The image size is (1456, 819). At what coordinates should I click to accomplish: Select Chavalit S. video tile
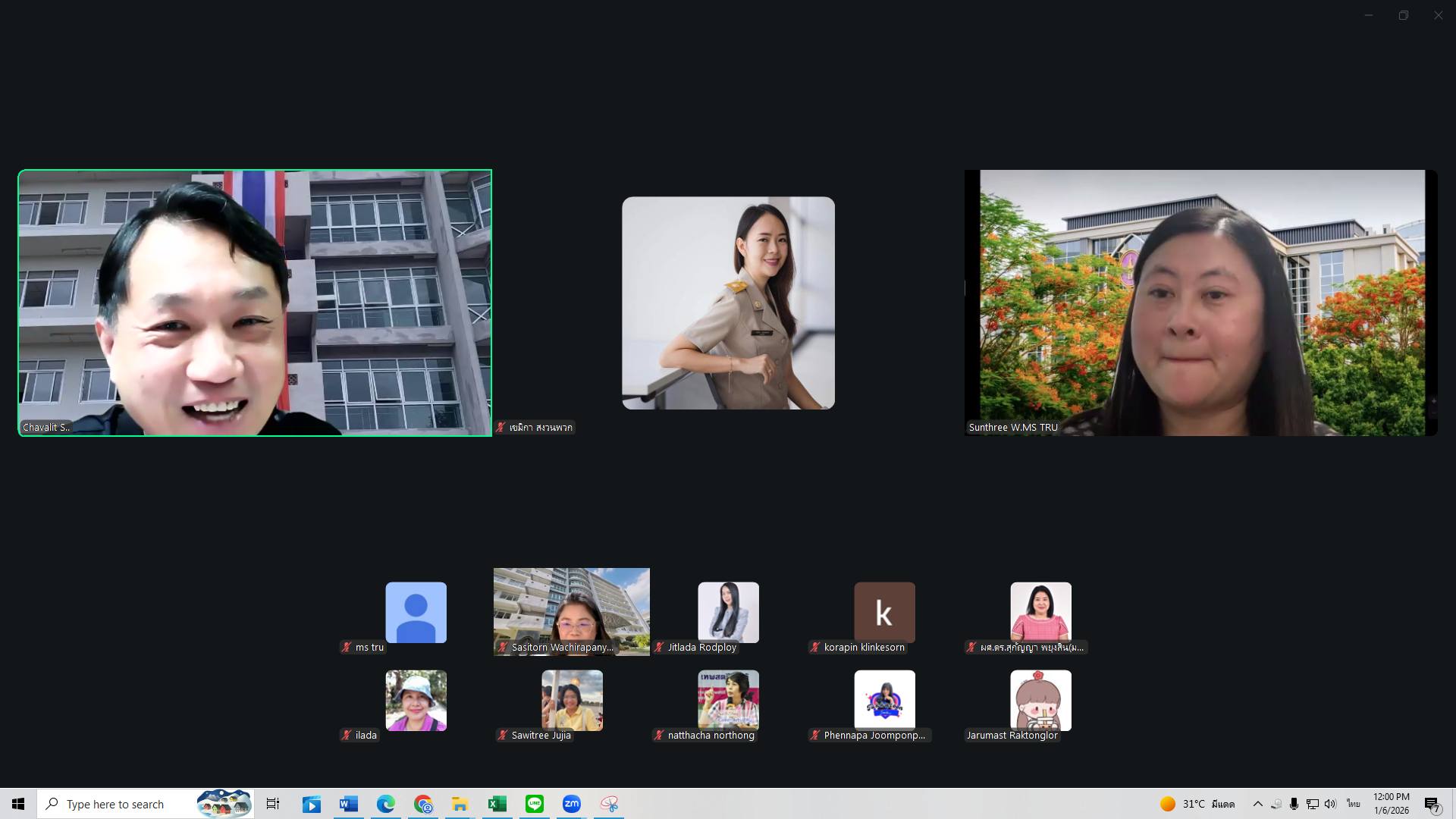tap(255, 303)
